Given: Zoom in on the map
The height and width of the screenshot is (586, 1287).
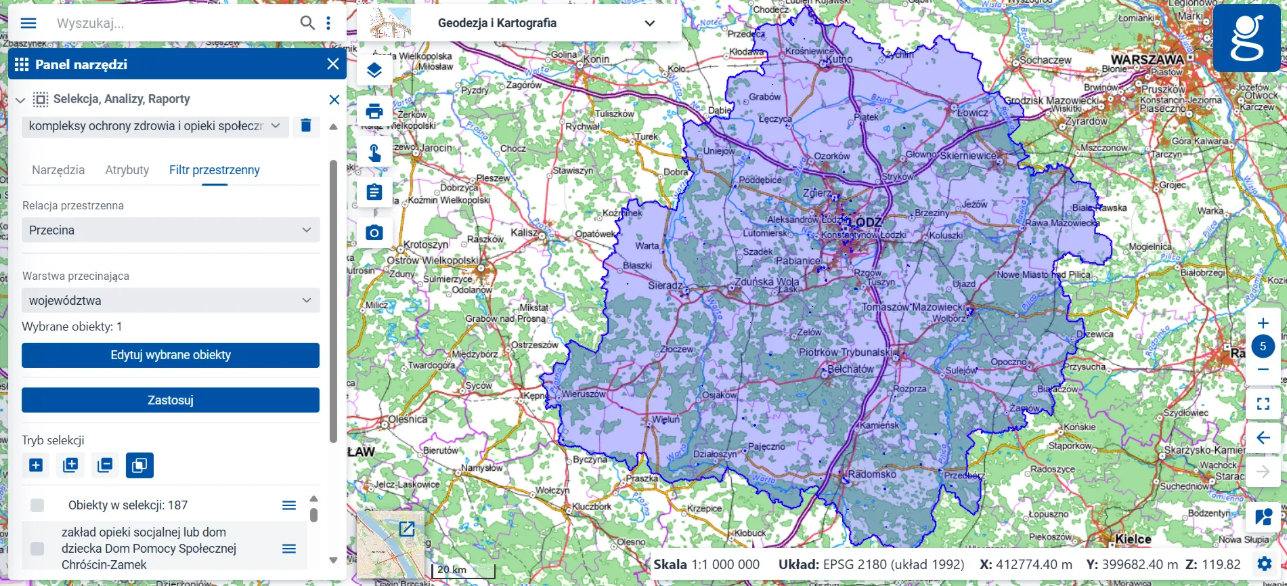Looking at the screenshot, I should [1263, 323].
